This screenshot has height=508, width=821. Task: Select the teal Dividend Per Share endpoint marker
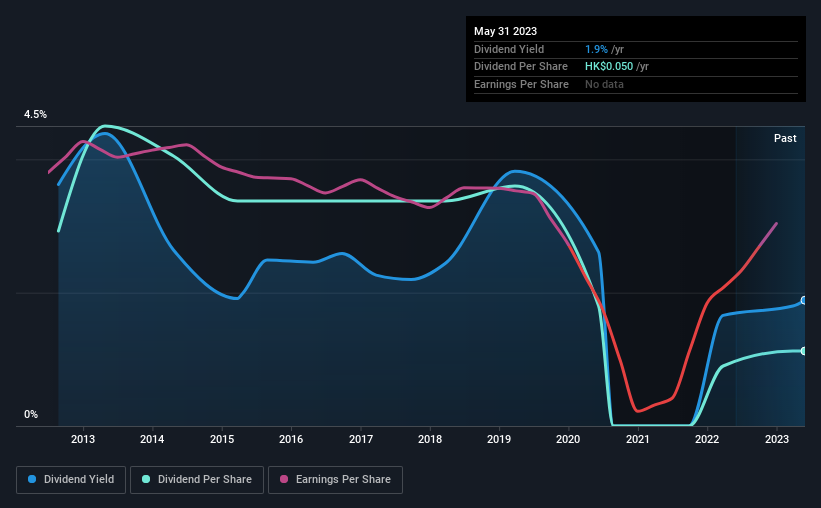(x=804, y=351)
